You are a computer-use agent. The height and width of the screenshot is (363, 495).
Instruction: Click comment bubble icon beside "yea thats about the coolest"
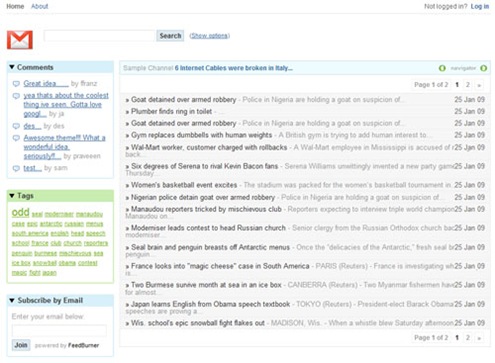[16, 96]
